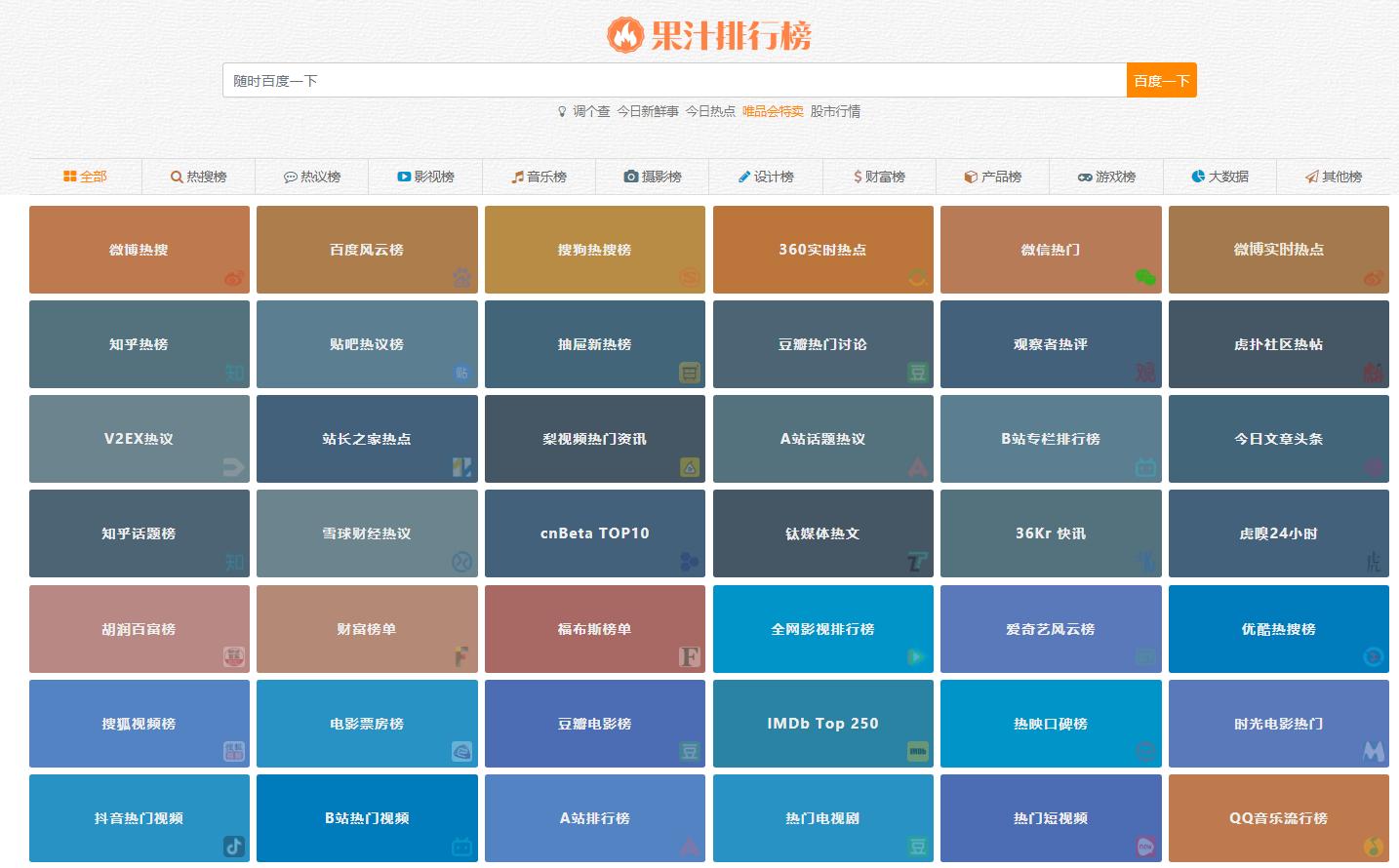Click the Douban icon on 豆瓣电影榜 card
Image resolution: width=1399 pixels, height=868 pixels.
click(x=688, y=752)
